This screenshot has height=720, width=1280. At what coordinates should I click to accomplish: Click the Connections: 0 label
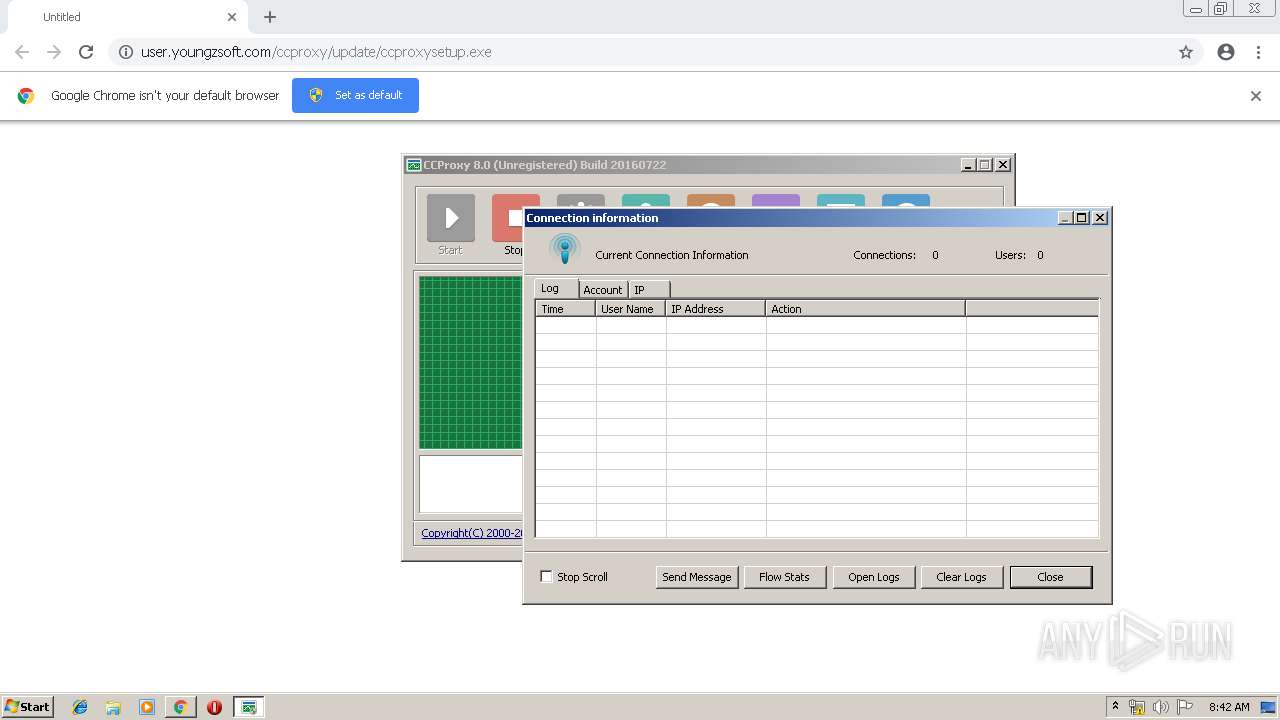pyautogui.click(x=896, y=255)
